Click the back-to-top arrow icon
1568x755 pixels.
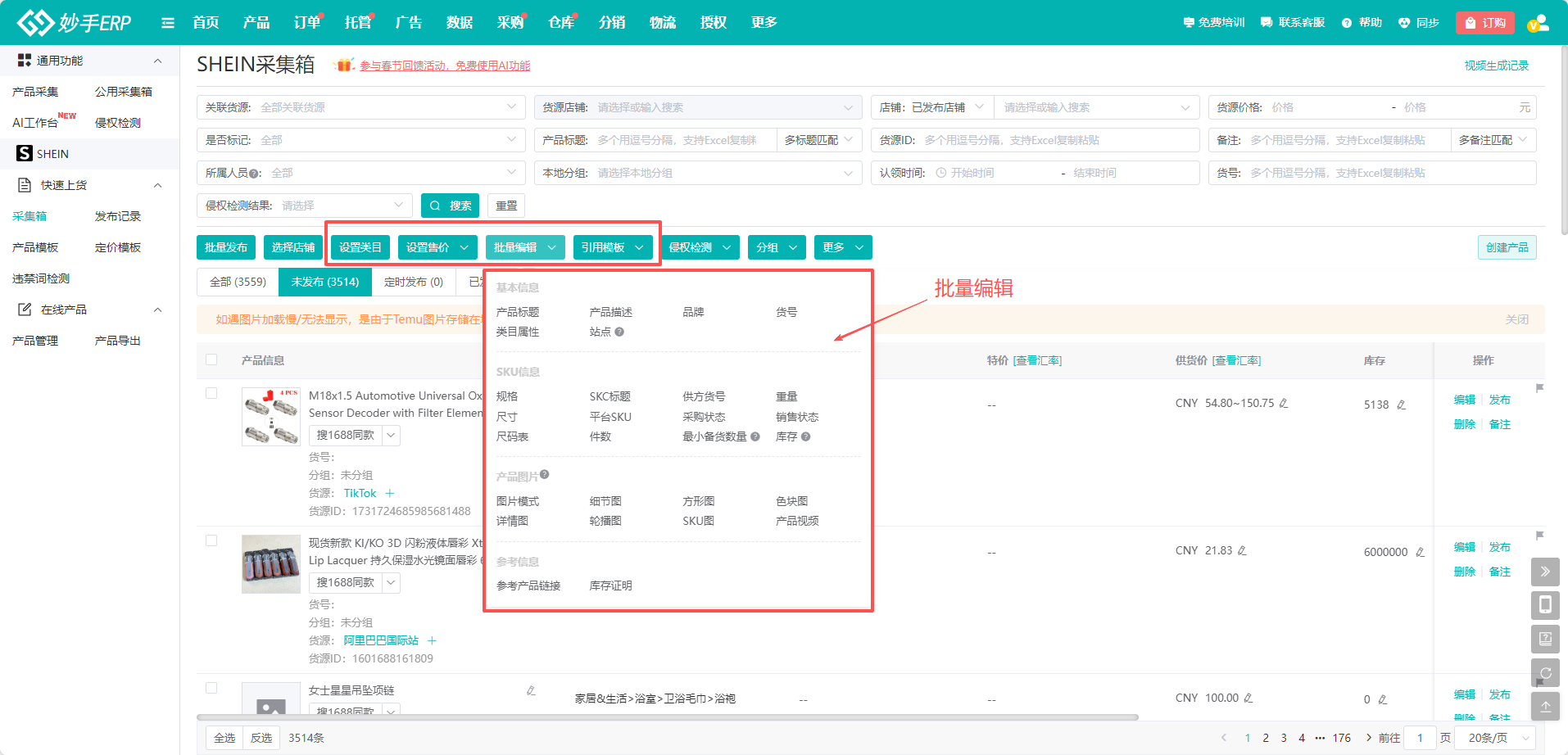click(1544, 706)
